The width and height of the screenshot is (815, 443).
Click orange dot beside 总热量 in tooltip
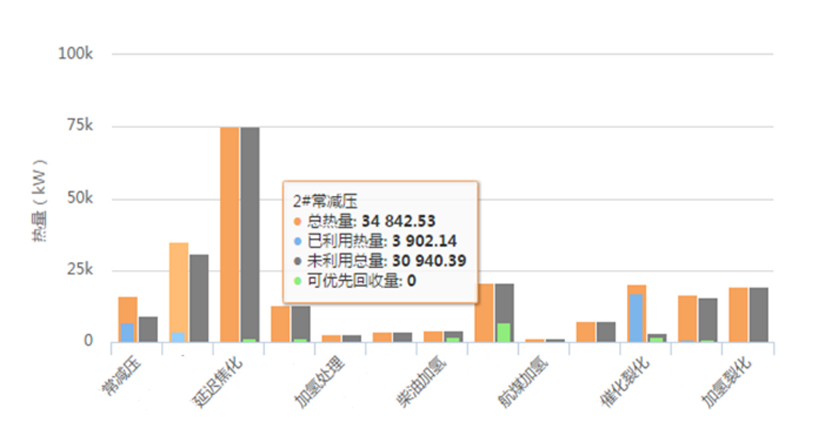296,221
